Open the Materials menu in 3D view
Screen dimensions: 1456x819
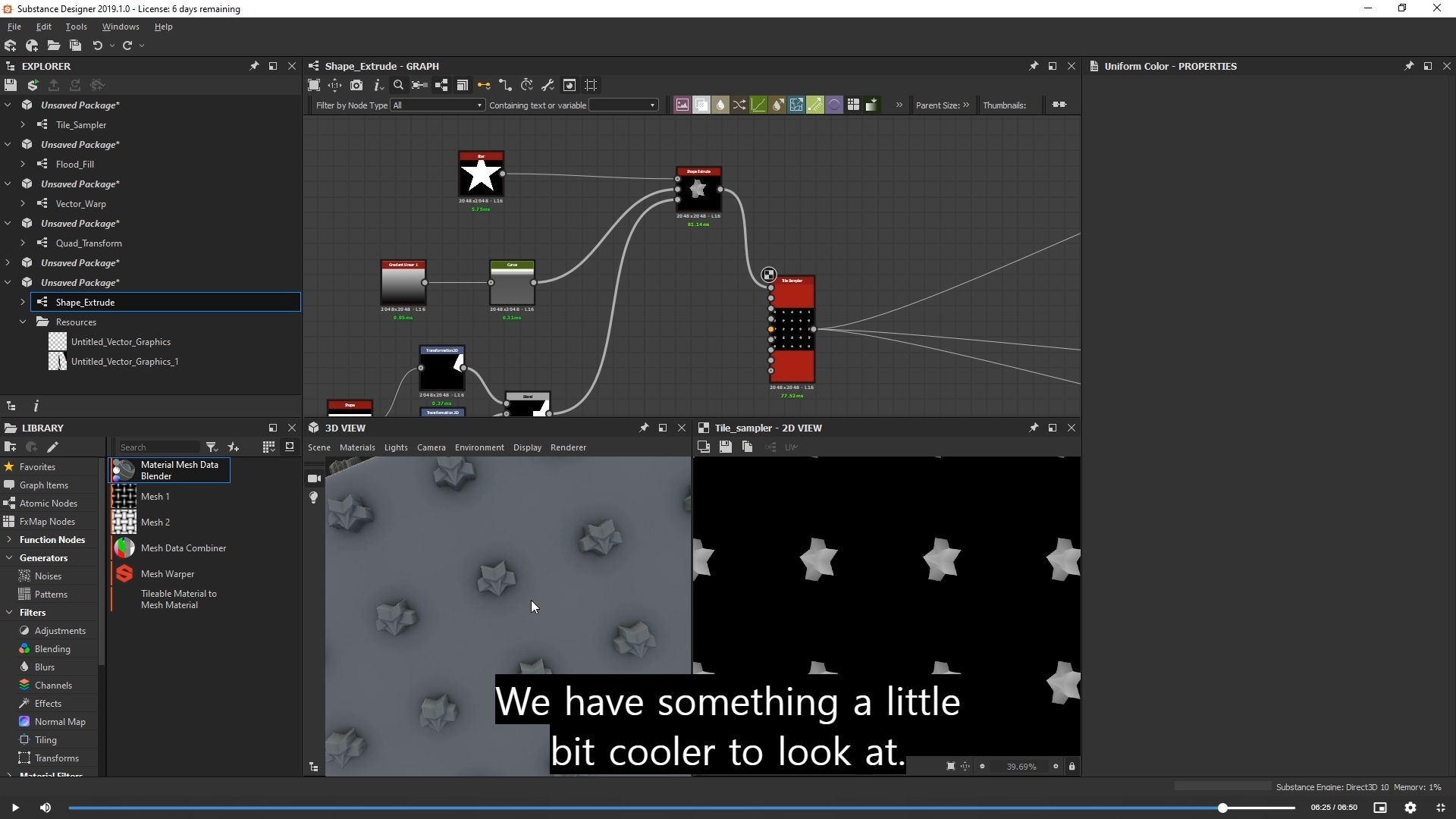pyautogui.click(x=357, y=447)
